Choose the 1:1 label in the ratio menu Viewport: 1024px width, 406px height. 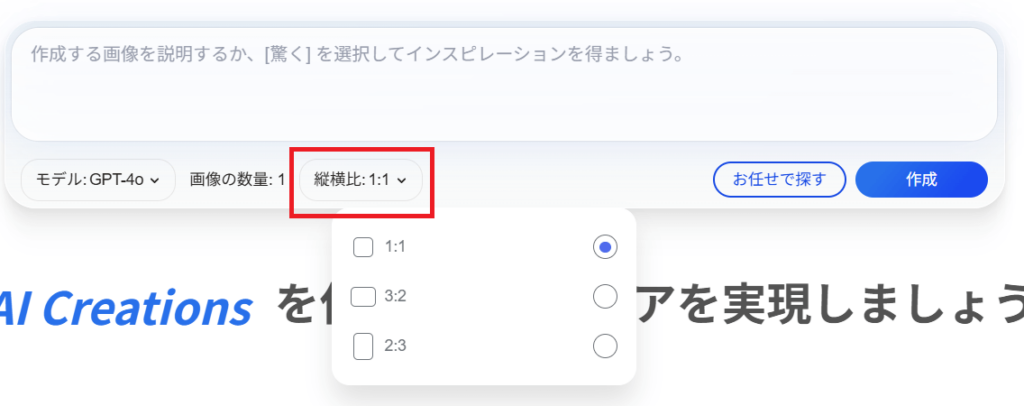[x=396, y=247]
